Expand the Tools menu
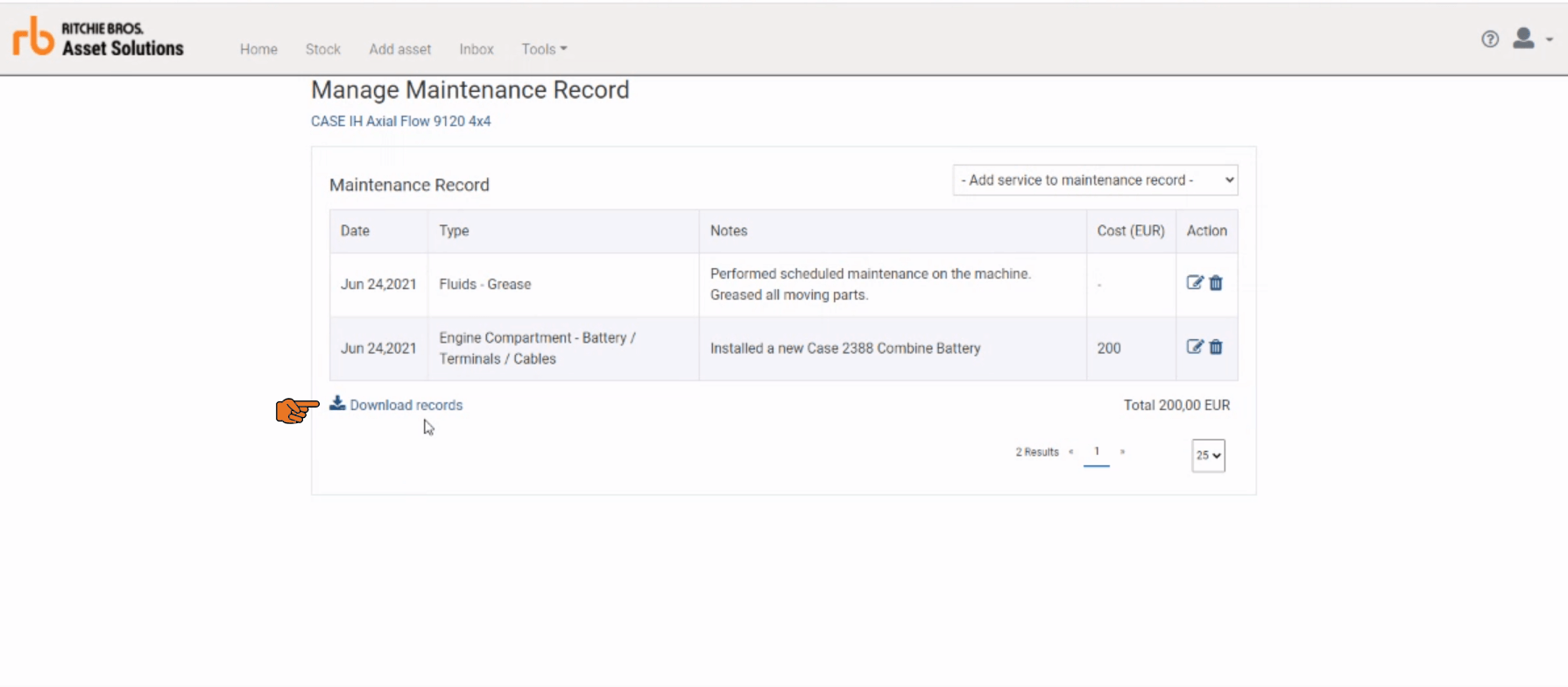This screenshot has height=687, width=1568. click(544, 49)
